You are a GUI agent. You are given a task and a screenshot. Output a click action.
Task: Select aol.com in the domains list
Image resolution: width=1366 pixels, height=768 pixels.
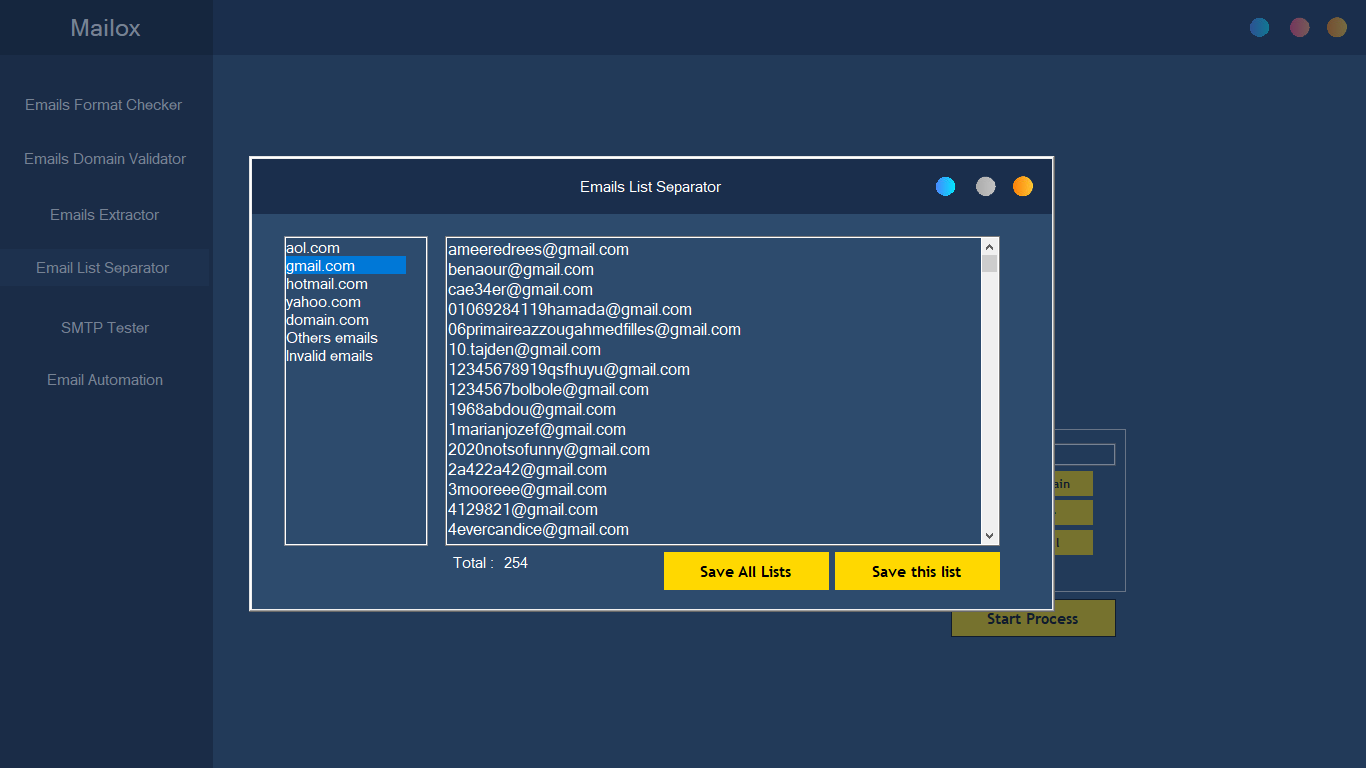(313, 247)
